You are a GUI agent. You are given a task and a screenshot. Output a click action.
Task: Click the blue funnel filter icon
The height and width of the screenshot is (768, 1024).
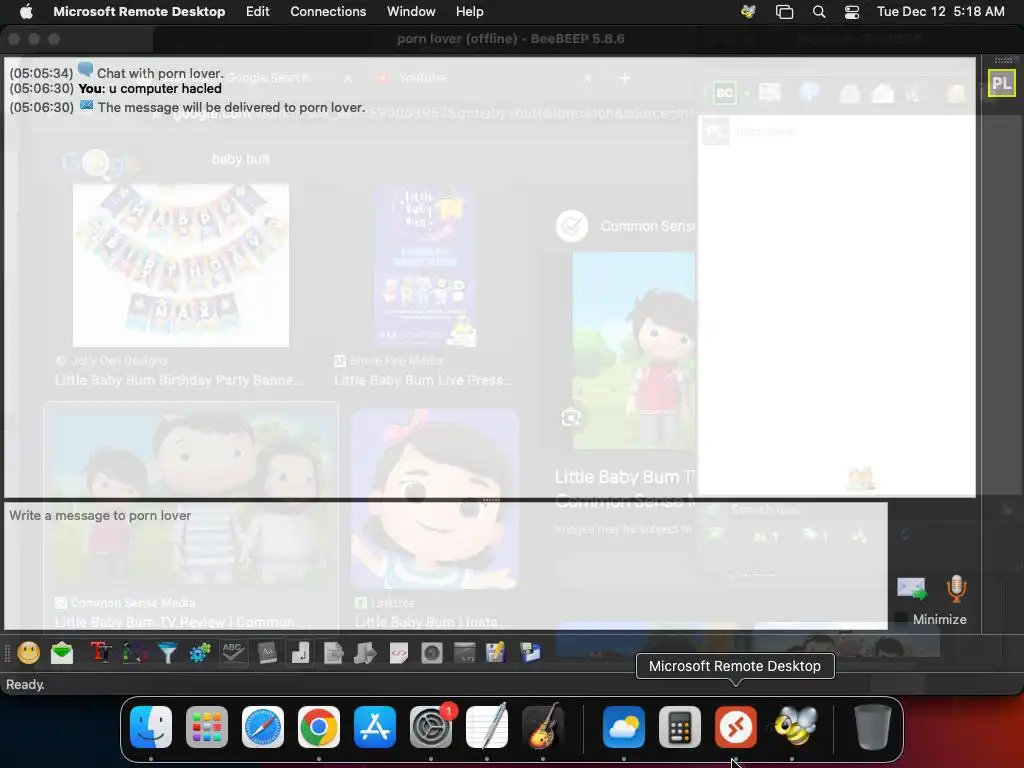coord(167,652)
